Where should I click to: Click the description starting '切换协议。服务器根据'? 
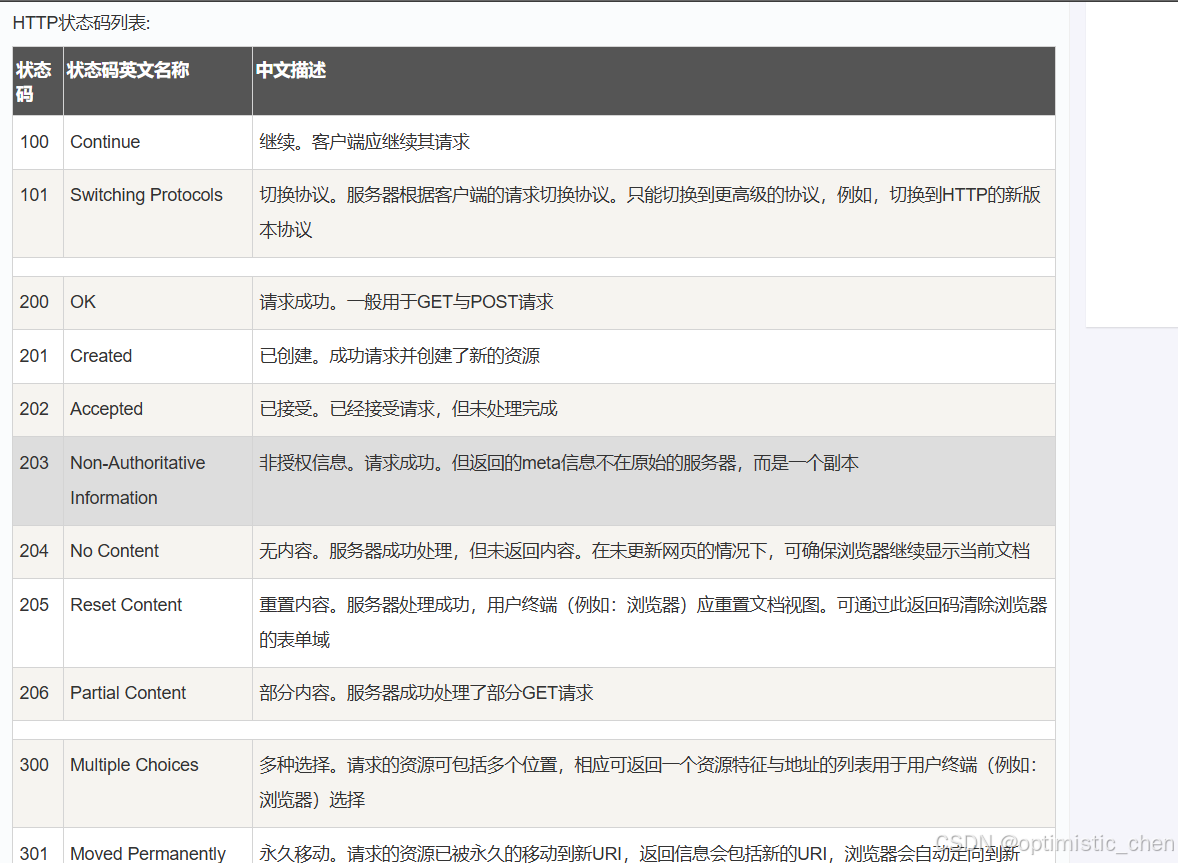(x=654, y=213)
